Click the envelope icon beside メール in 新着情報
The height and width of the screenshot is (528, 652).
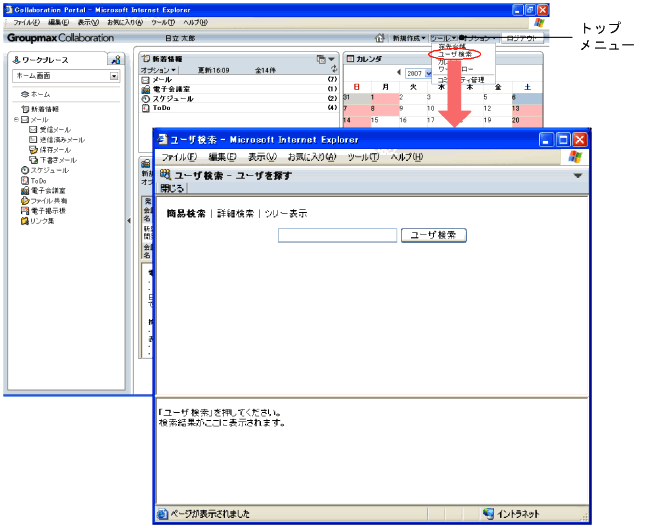pos(146,79)
